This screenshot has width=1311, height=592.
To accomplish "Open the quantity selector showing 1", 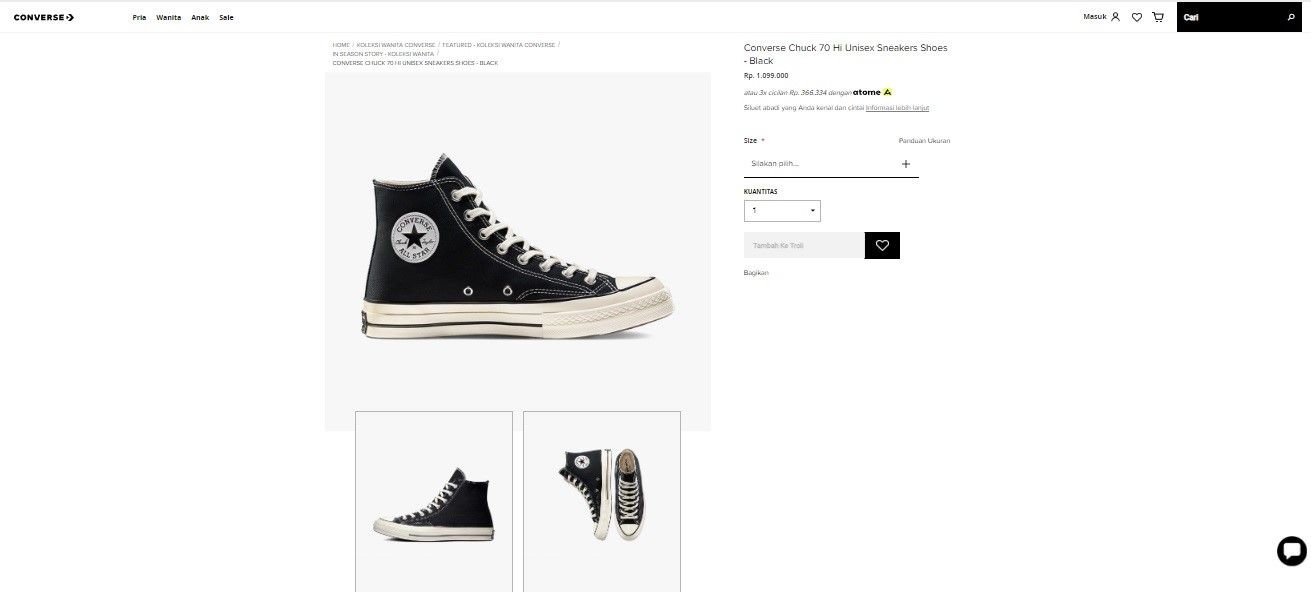I will pyautogui.click(x=782, y=210).
